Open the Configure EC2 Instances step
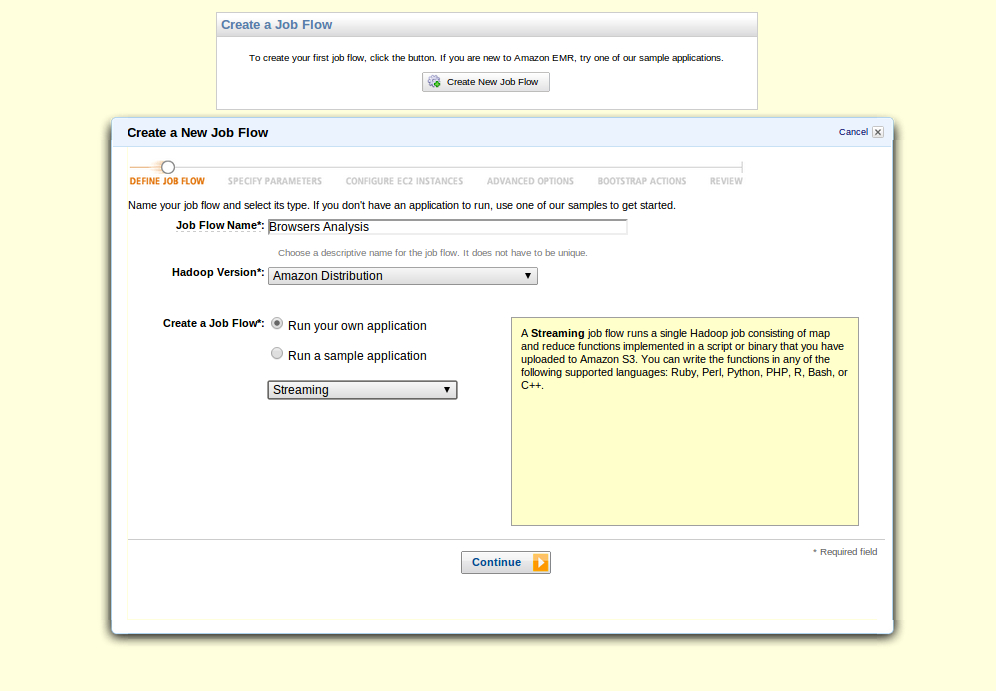The image size is (996, 691). coord(404,181)
